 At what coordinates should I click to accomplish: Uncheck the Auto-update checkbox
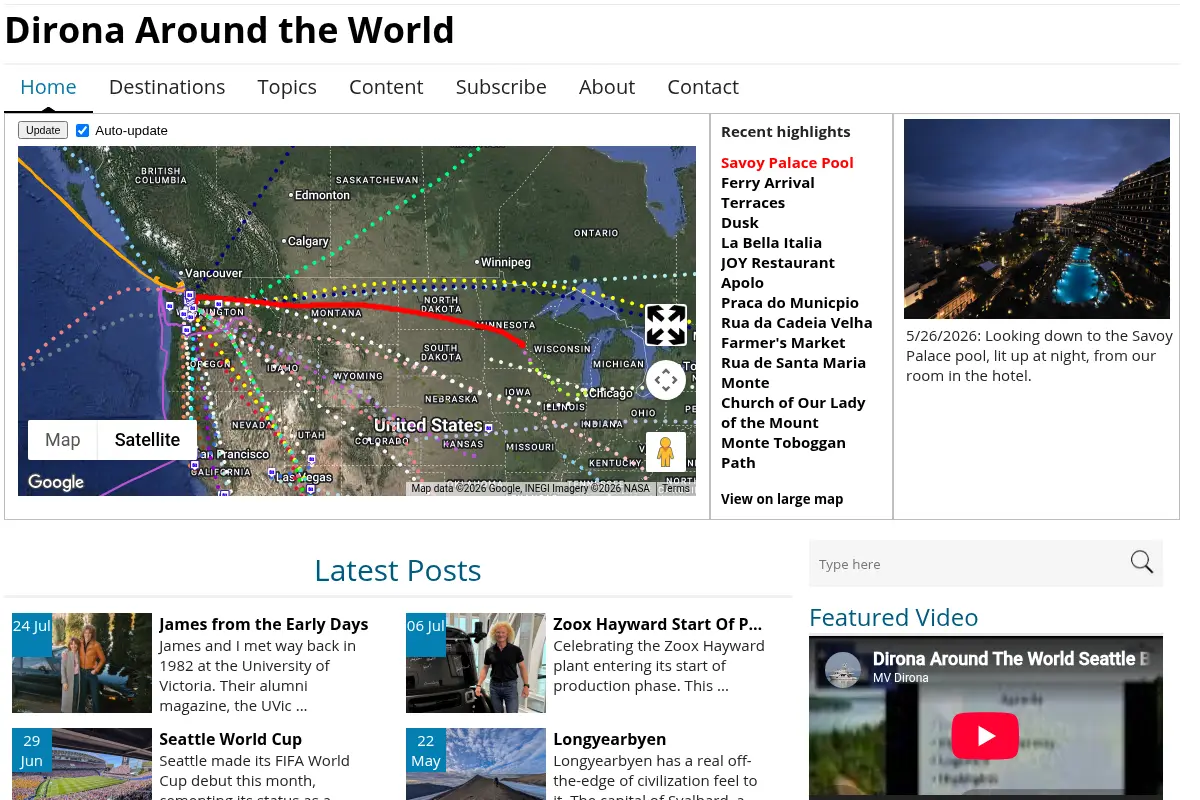click(83, 131)
